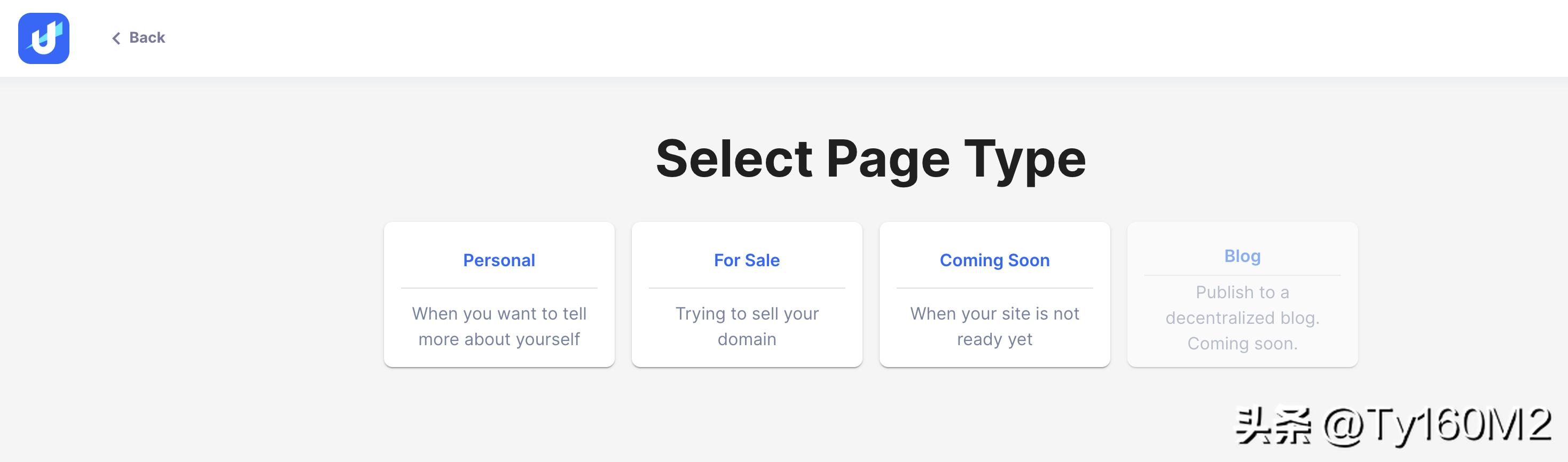Click the "Select Page Type" heading

pyautogui.click(x=871, y=158)
